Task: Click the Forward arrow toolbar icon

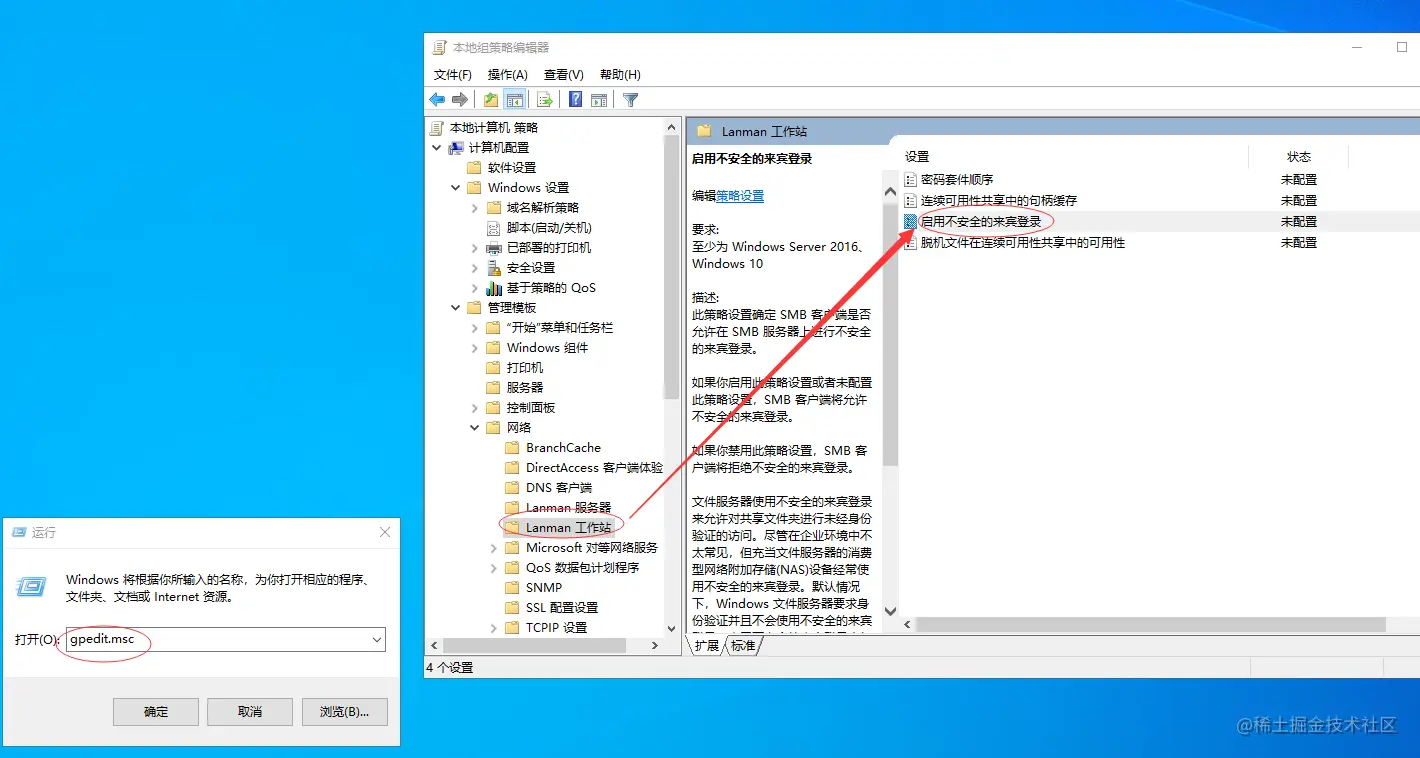Action: pos(460,100)
